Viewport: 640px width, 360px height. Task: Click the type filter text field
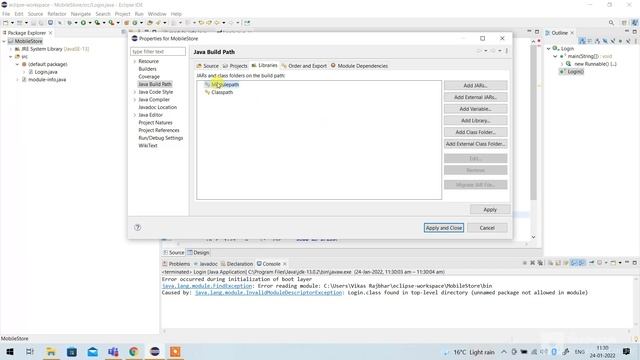pyautogui.click(x=158, y=51)
